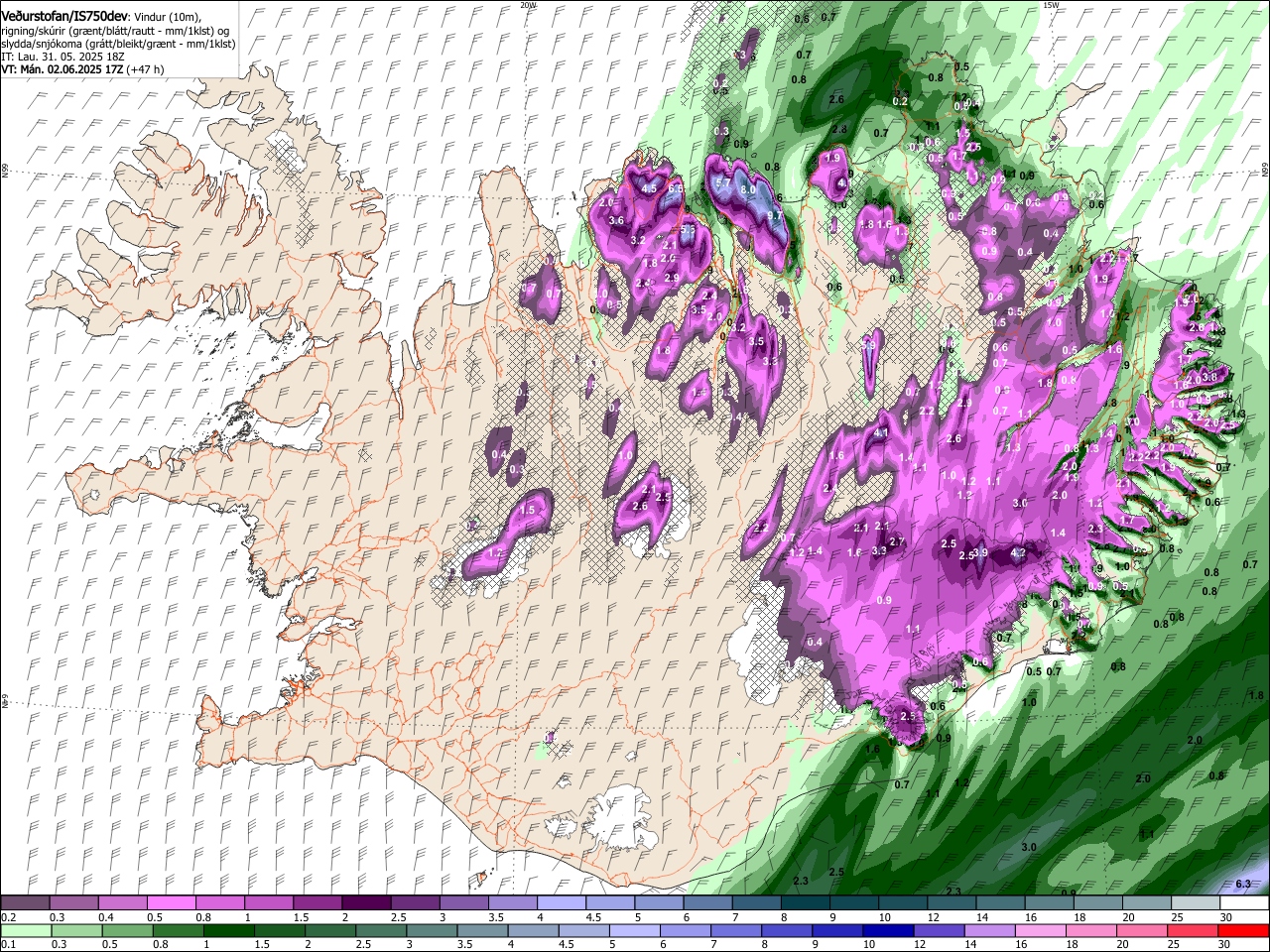Click the top-row legend swatch labelled 3

tap(462, 903)
